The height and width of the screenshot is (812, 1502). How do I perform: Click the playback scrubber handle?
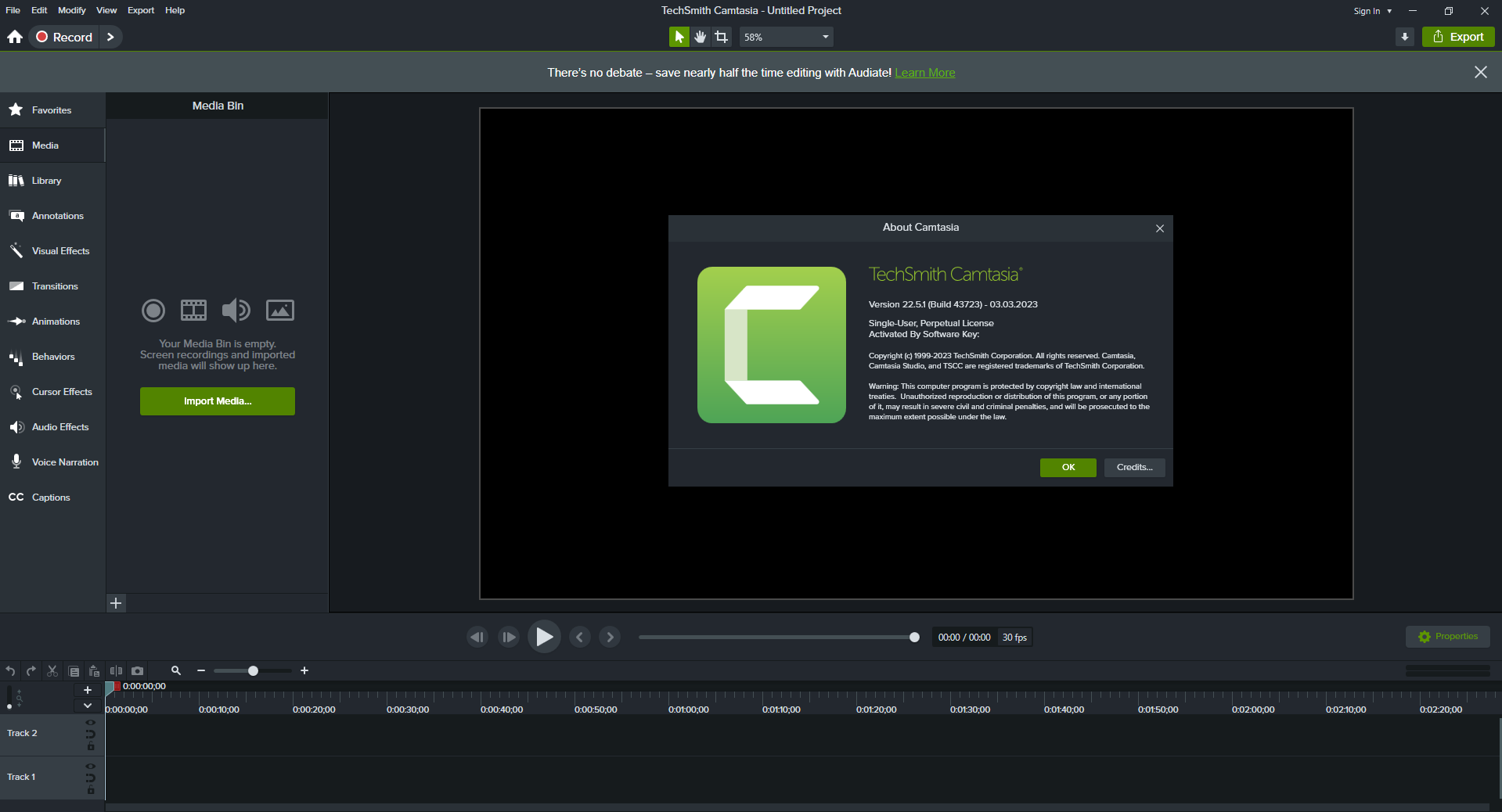coord(914,638)
